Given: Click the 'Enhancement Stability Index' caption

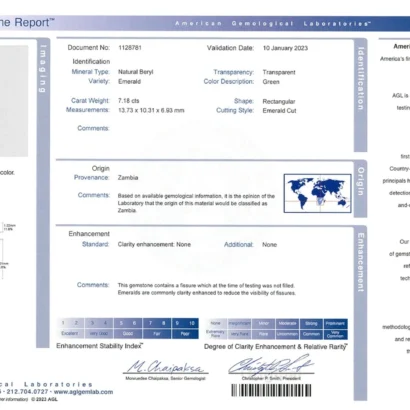Looking at the screenshot, I should coord(100,346).
